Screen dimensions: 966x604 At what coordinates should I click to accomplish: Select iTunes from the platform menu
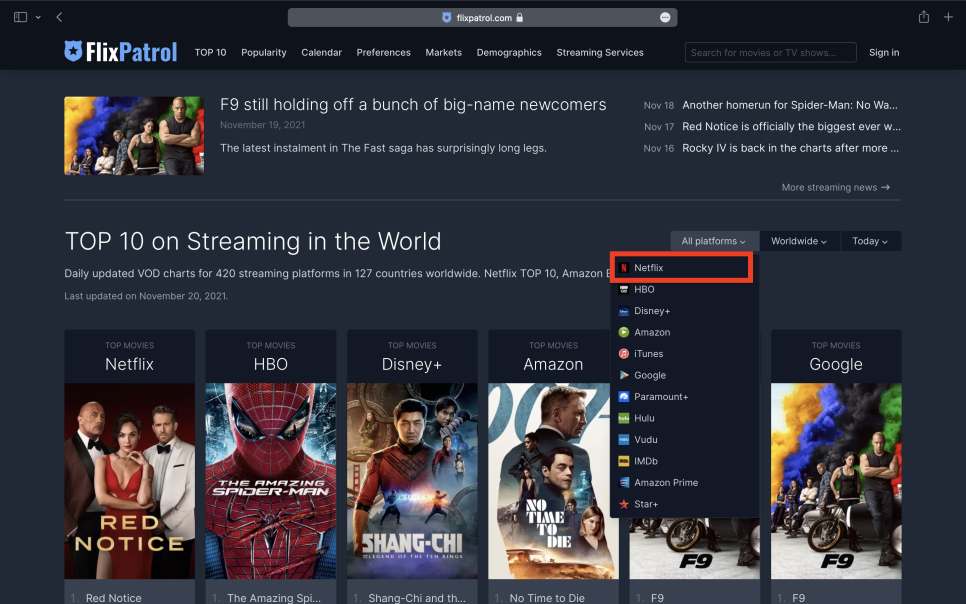point(684,354)
